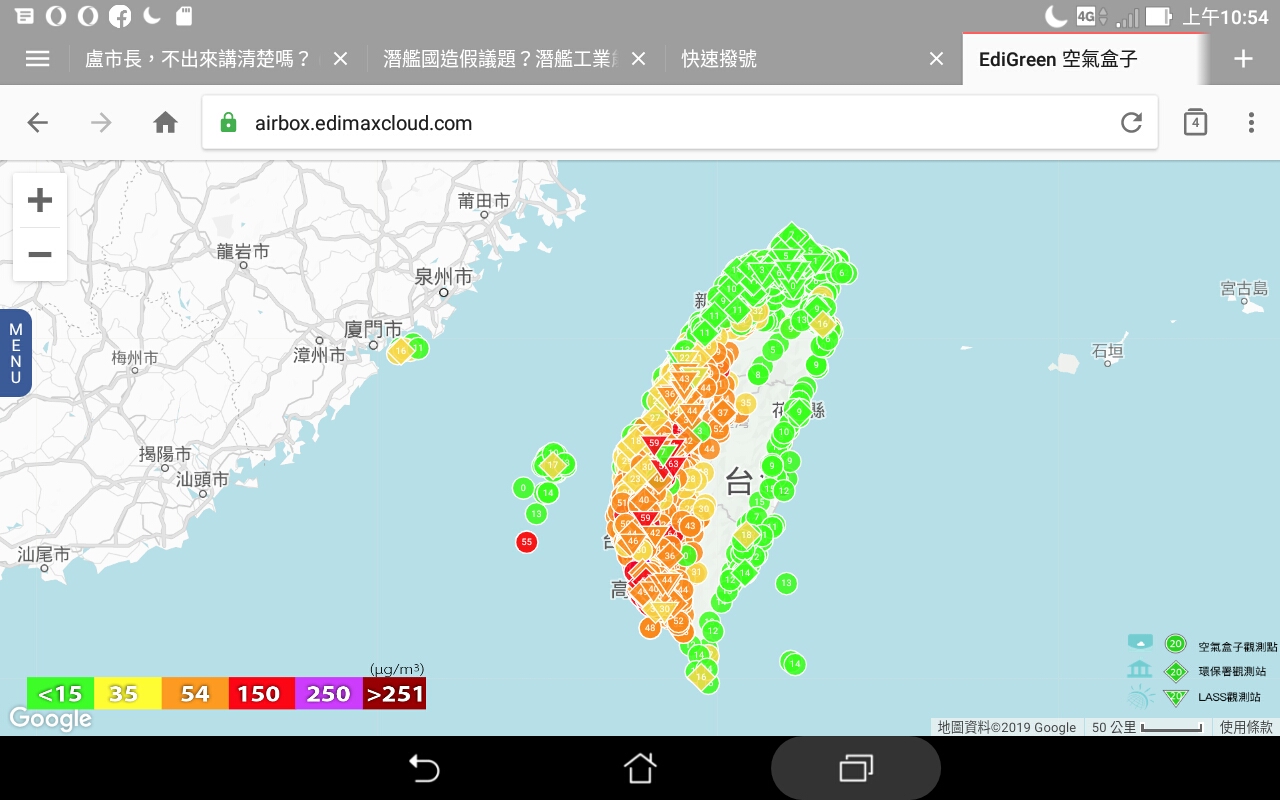The width and height of the screenshot is (1280, 800).
Task: Click the orange 54 color scale block
Action: tap(194, 693)
